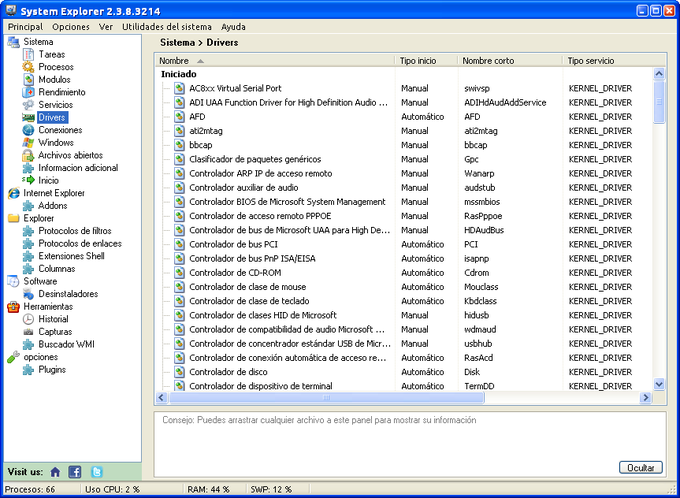The image size is (680, 498).
Task: Sort by the Nombre column header
Action: 275,61
